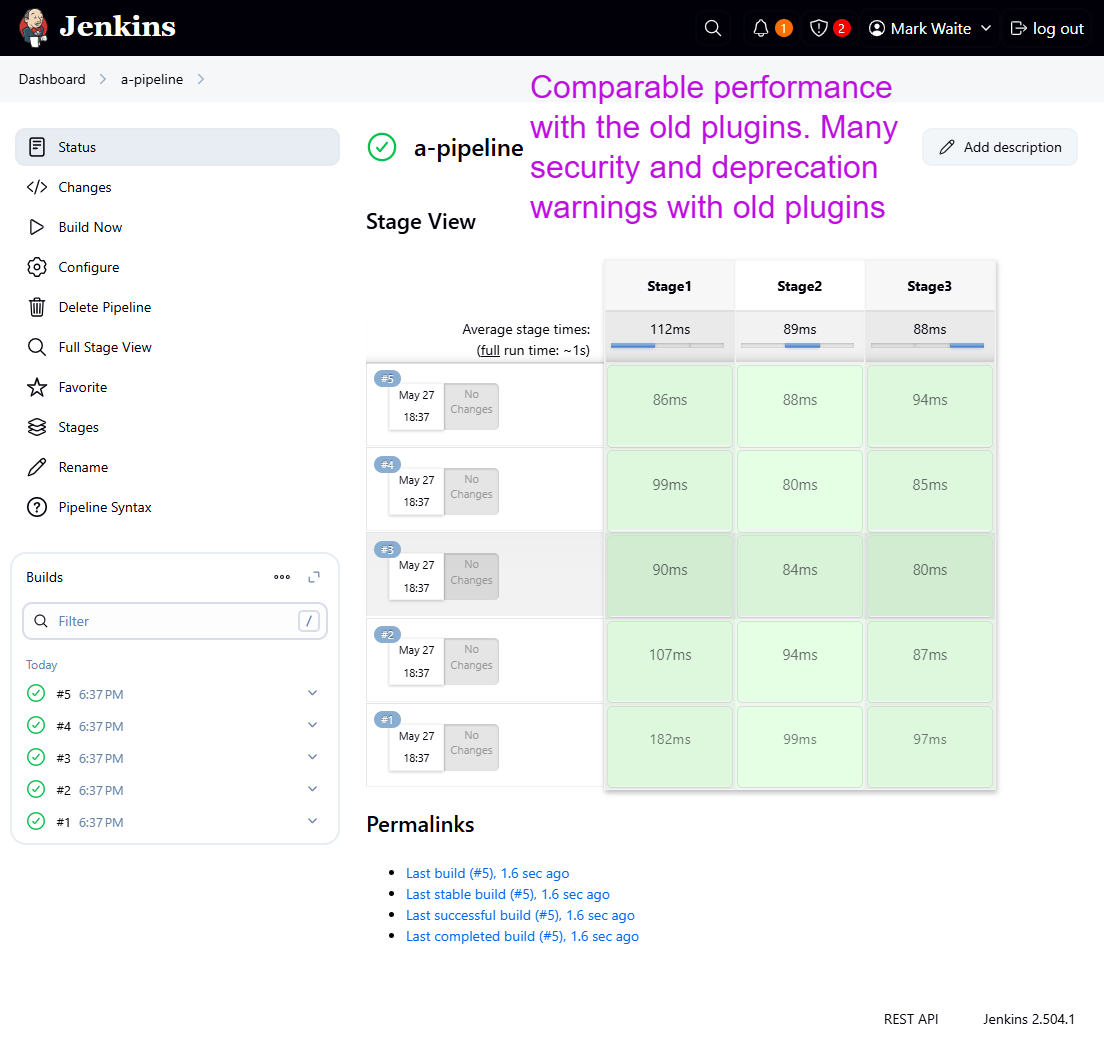This screenshot has width=1104, height=1050.
Task: Expand the a-pipeline breadcrumb chevron
Action: [x=201, y=79]
